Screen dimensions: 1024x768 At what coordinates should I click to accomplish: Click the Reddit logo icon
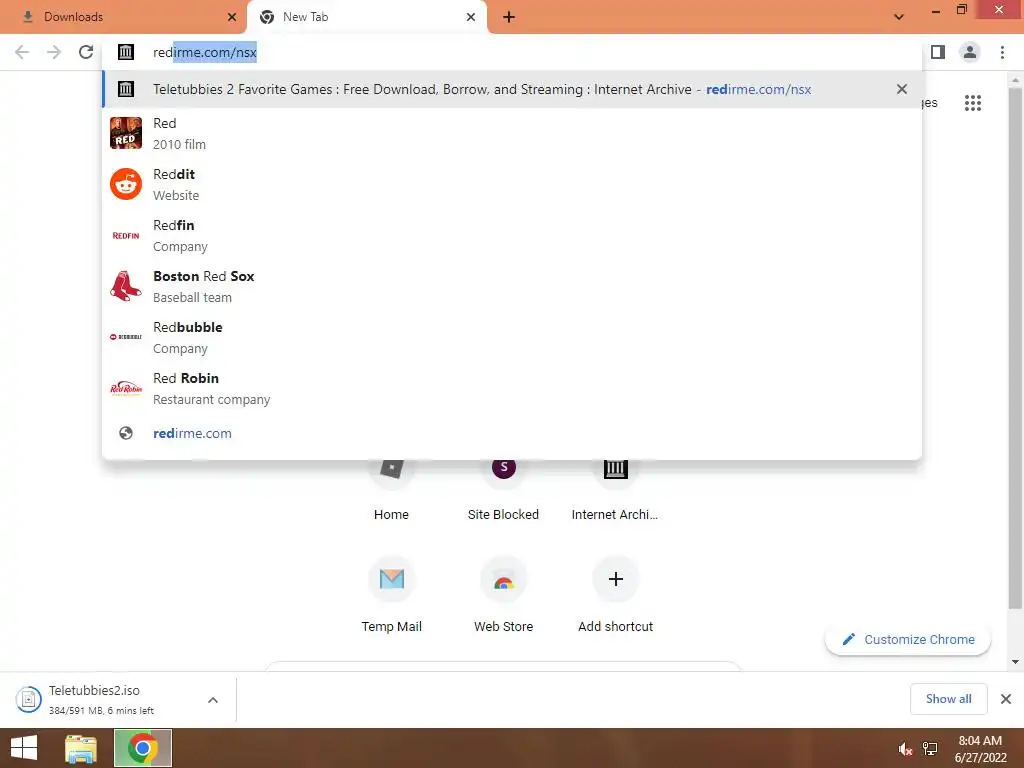pyautogui.click(x=126, y=184)
